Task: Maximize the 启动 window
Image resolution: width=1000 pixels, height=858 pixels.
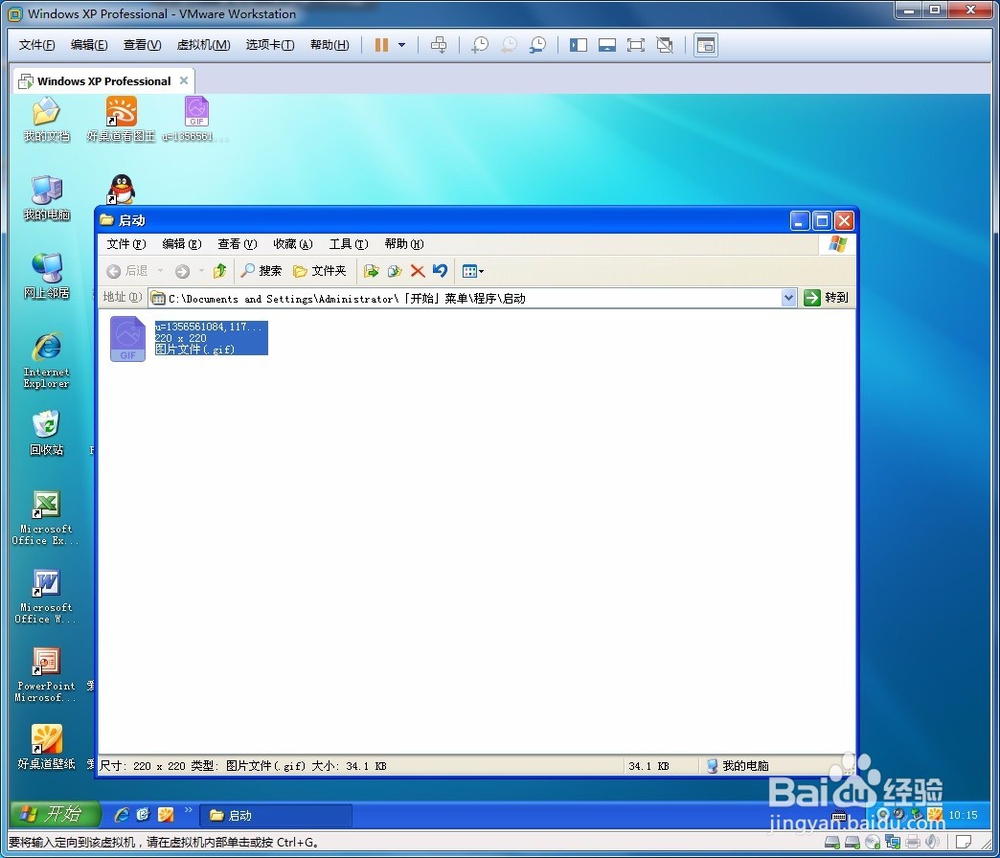Action: pos(822,221)
